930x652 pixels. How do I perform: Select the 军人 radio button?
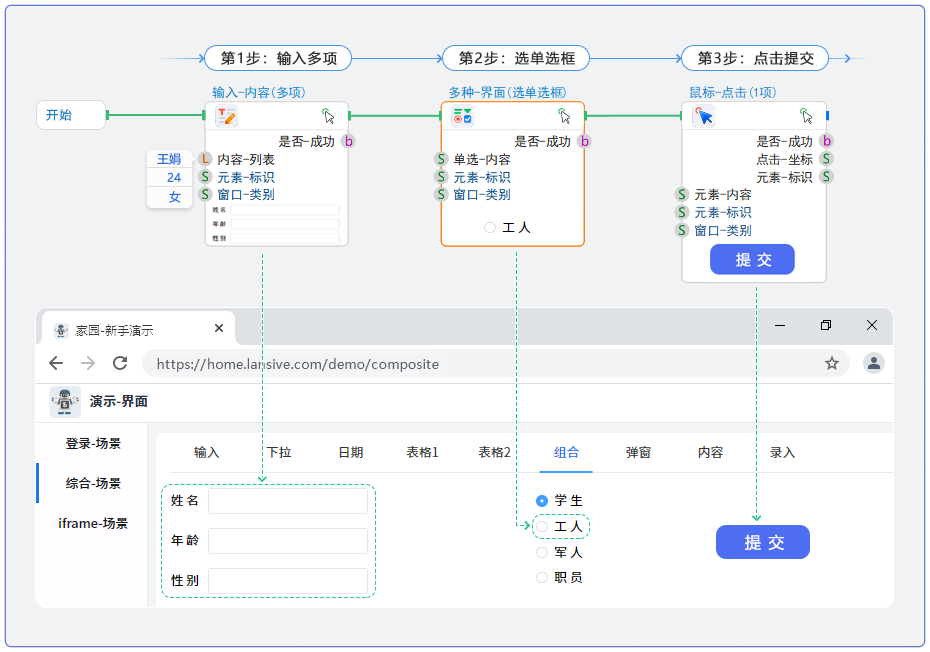click(x=542, y=552)
